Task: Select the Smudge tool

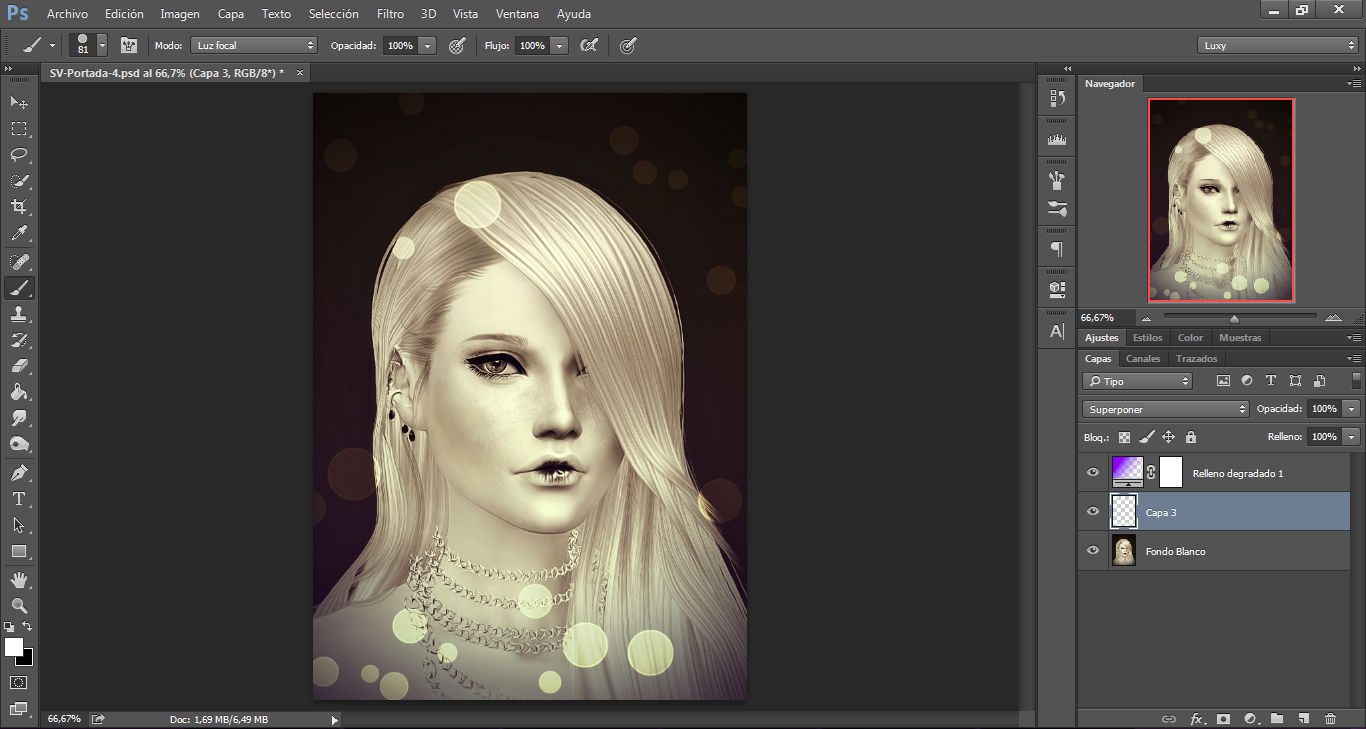Action: [x=19, y=418]
